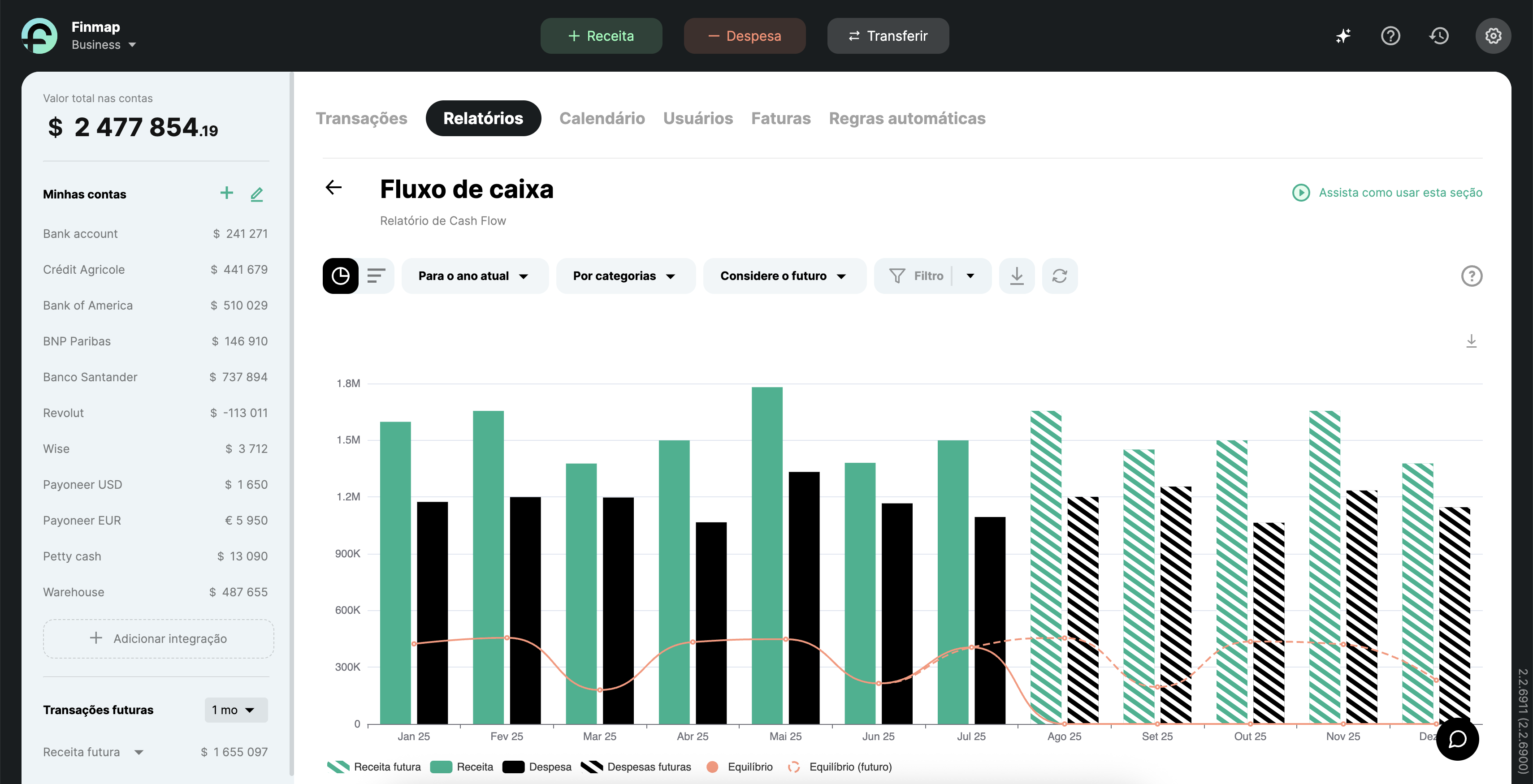Open Assista como usar esta seção link
Viewport: 1533px width, 784px height.
coord(1400,192)
